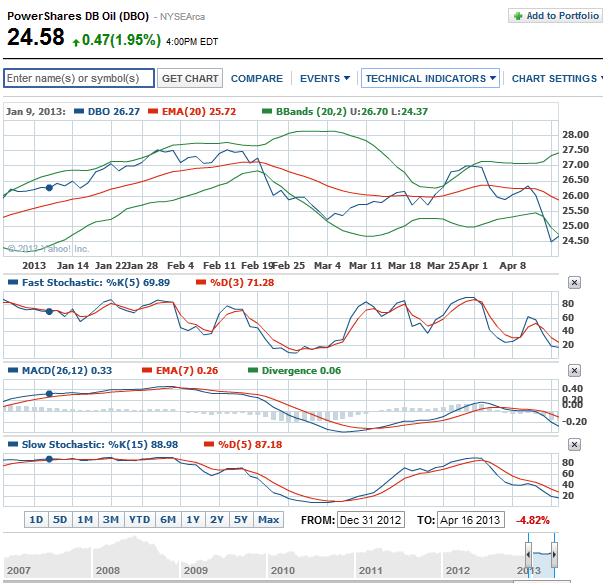This screenshot has width=609, height=585.
Task: Select the 2Y time range
Action: 217,519
